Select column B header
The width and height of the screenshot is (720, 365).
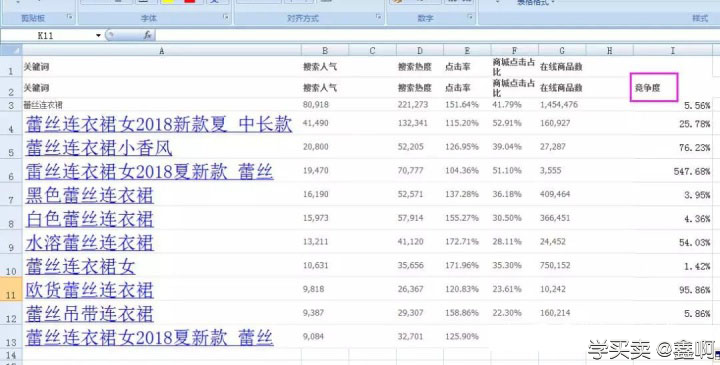(325, 51)
